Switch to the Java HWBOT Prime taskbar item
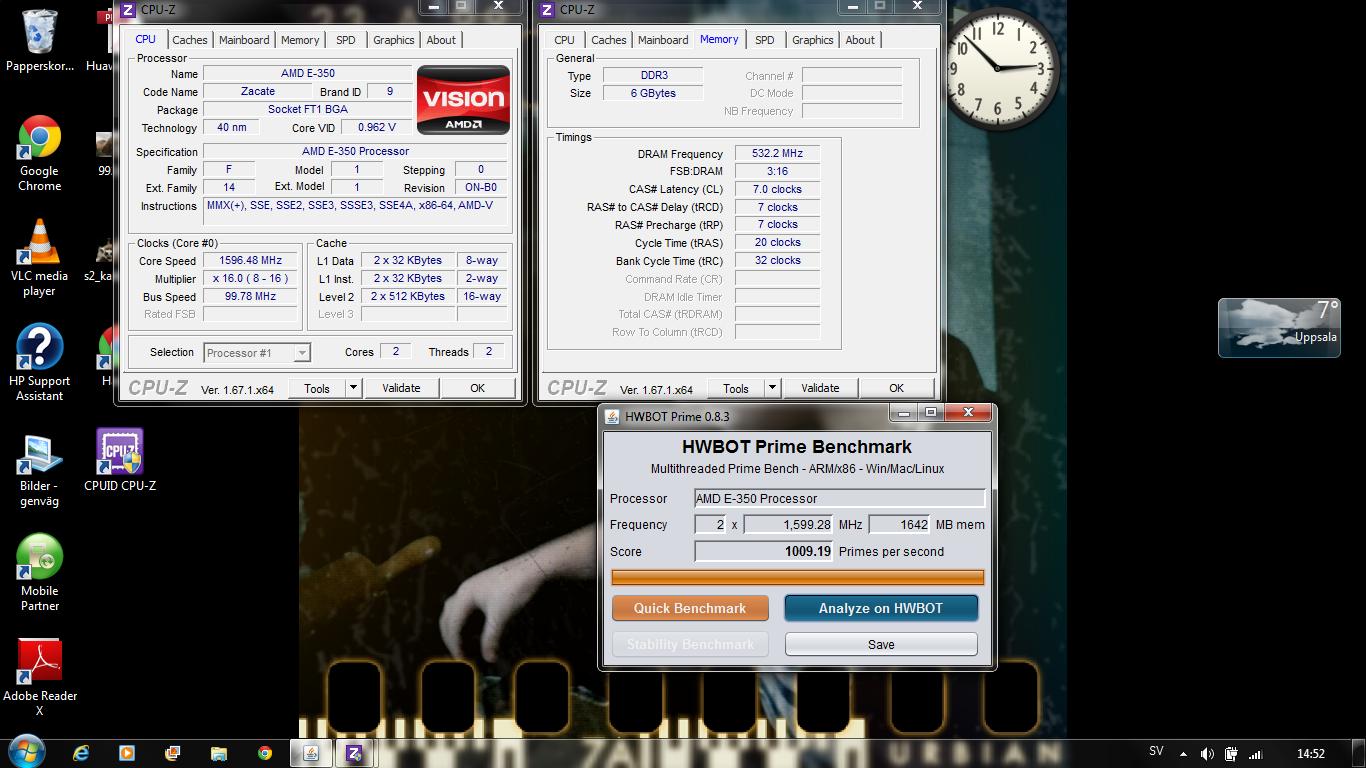The image size is (1366, 768). point(311,753)
